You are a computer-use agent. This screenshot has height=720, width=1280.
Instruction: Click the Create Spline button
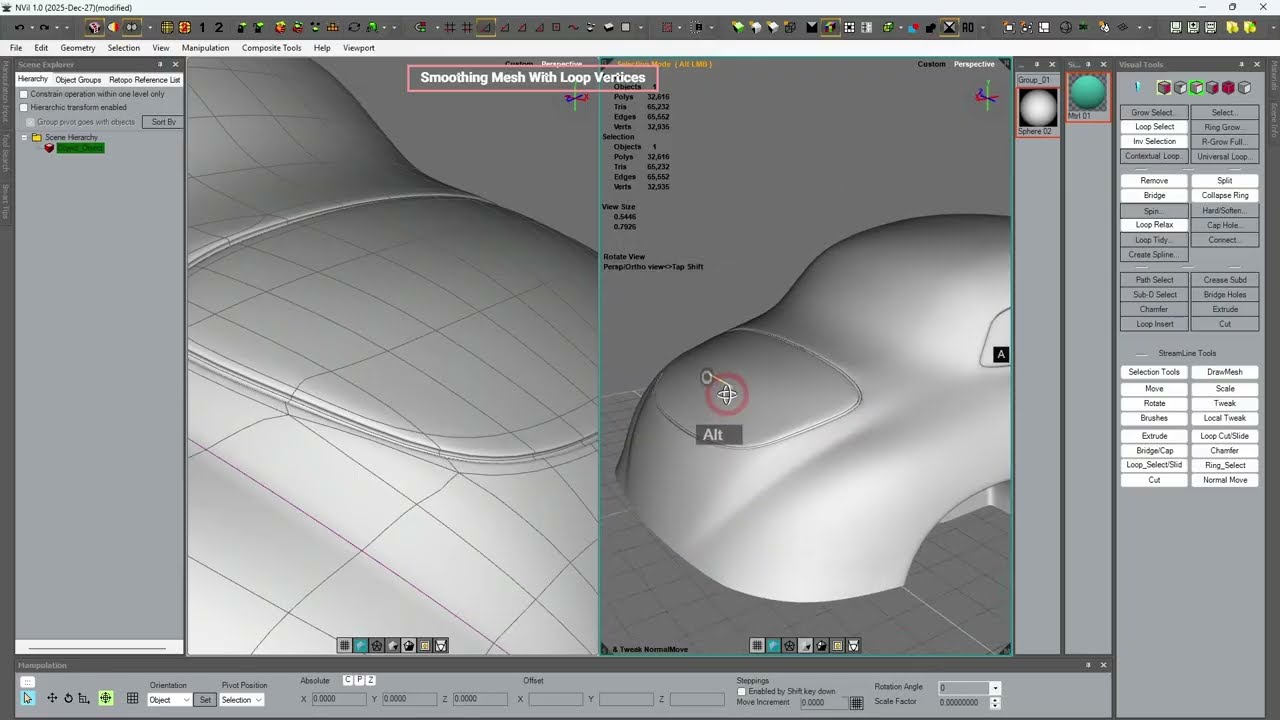[x=1154, y=255]
